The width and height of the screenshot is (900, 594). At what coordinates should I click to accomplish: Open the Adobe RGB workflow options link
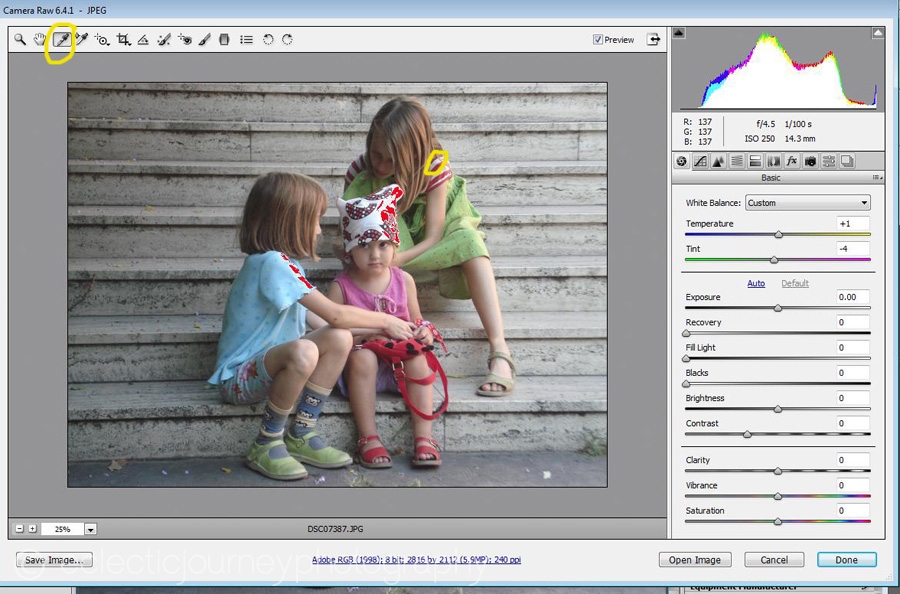click(x=416, y=560)
